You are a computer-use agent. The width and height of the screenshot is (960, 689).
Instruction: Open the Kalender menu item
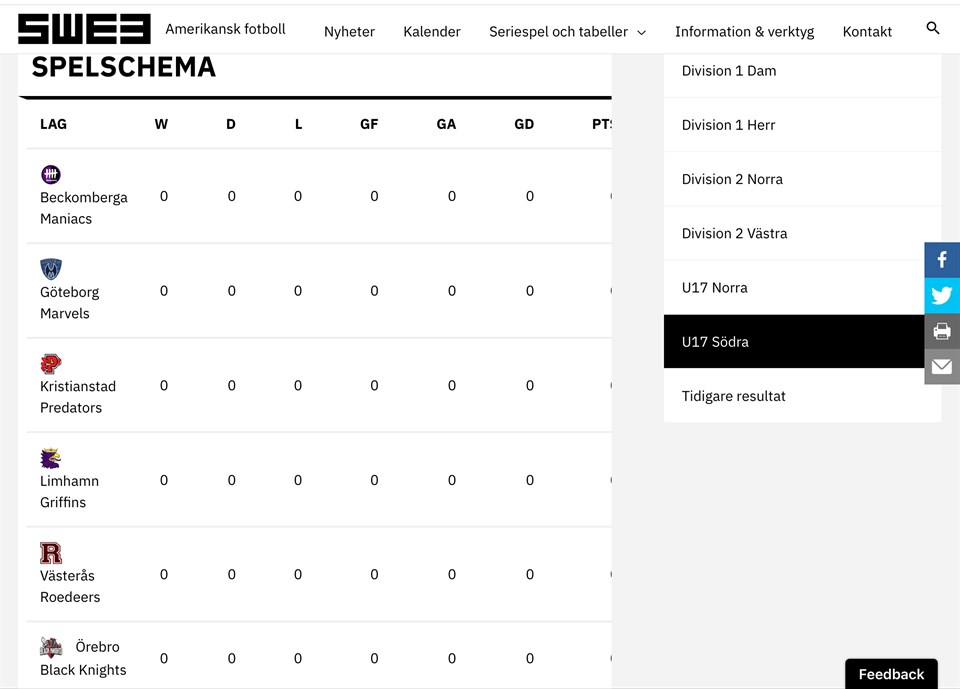click(432, 32)
